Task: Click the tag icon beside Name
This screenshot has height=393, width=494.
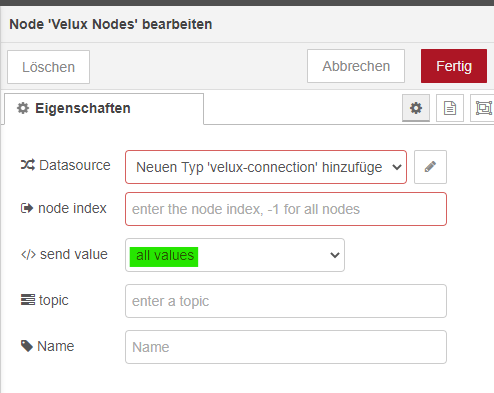Action: click(x=27, y=346)
